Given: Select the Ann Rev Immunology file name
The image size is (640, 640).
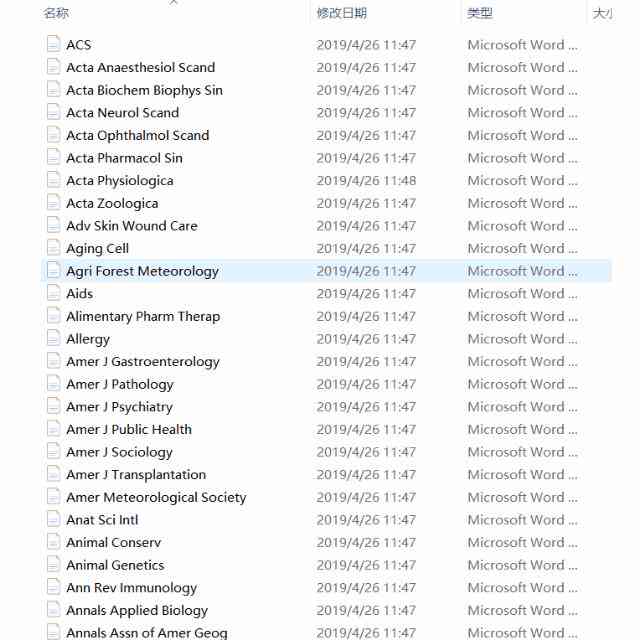Looking at the screenshot, I should [x=132, y=588].
